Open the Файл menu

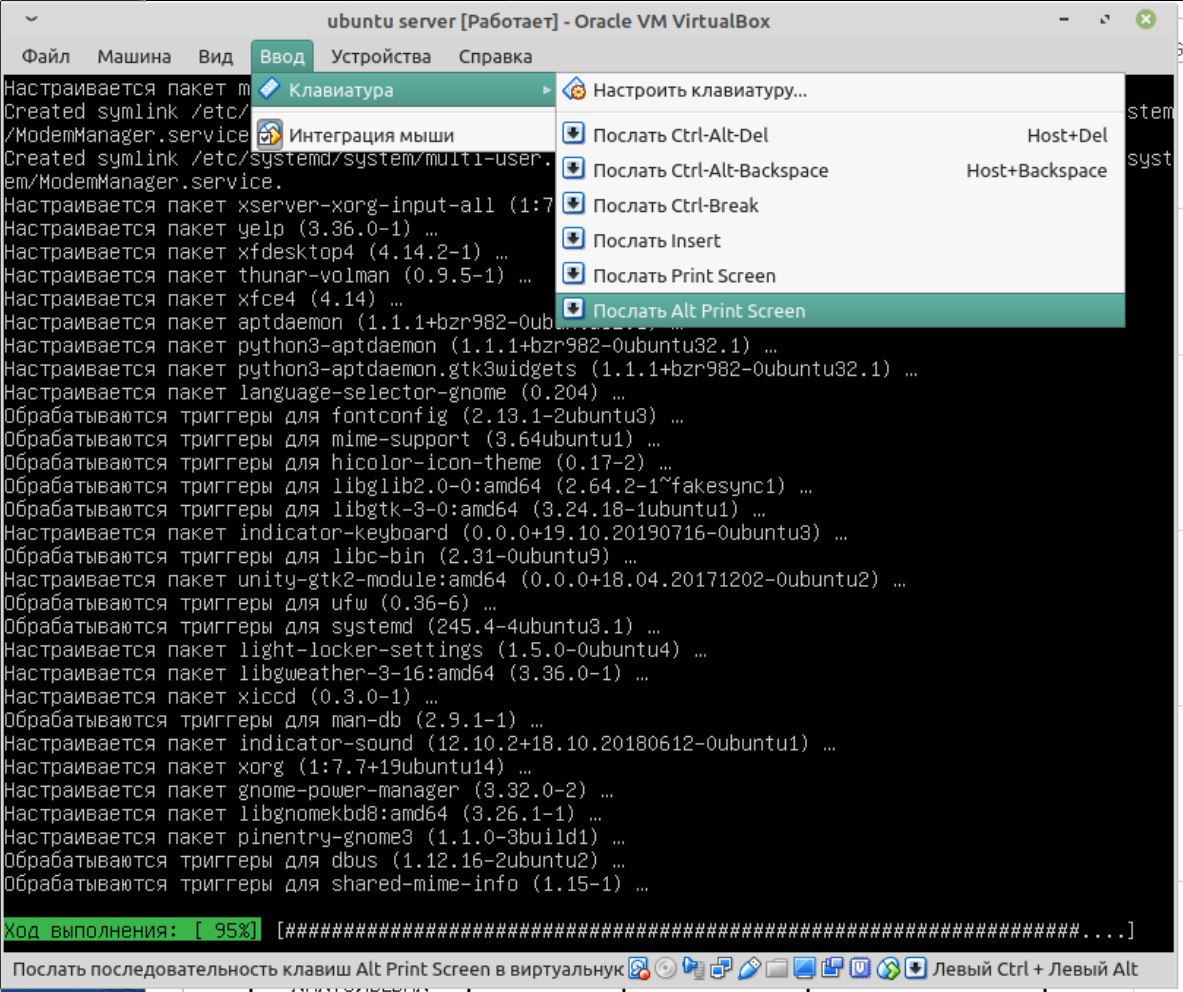pyautogui.click(x=45, y=57)
